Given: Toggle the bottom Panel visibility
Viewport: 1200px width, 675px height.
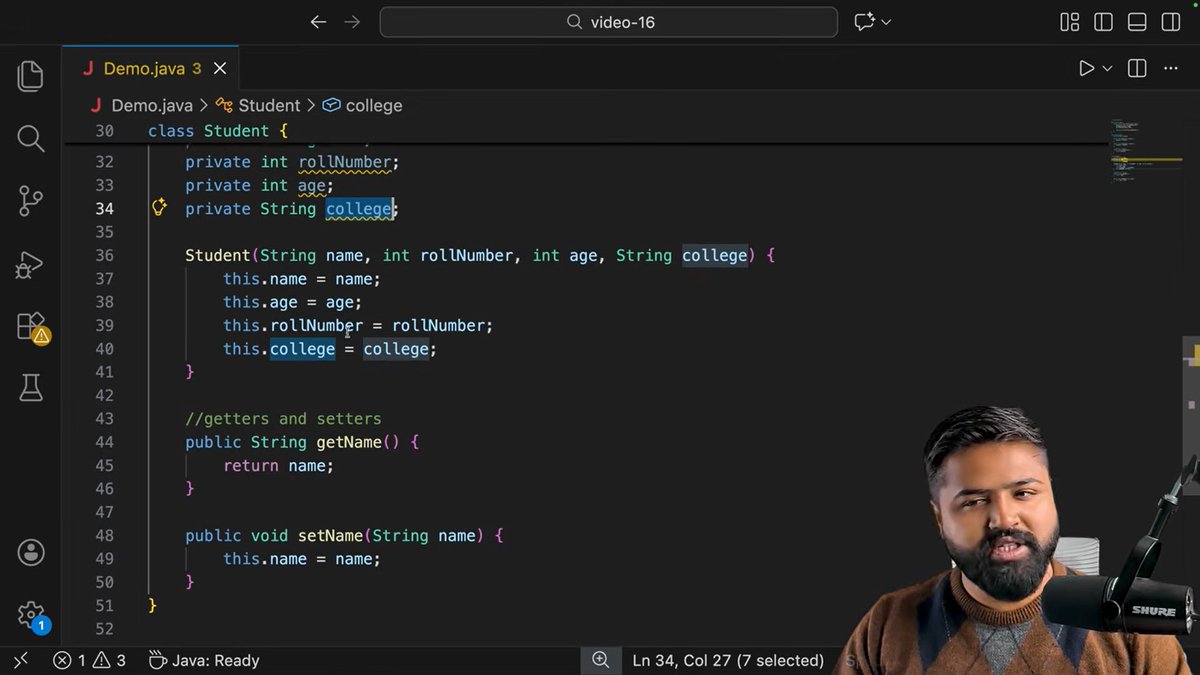Looking at the screenshot, I should click(x=1137, y=22).
